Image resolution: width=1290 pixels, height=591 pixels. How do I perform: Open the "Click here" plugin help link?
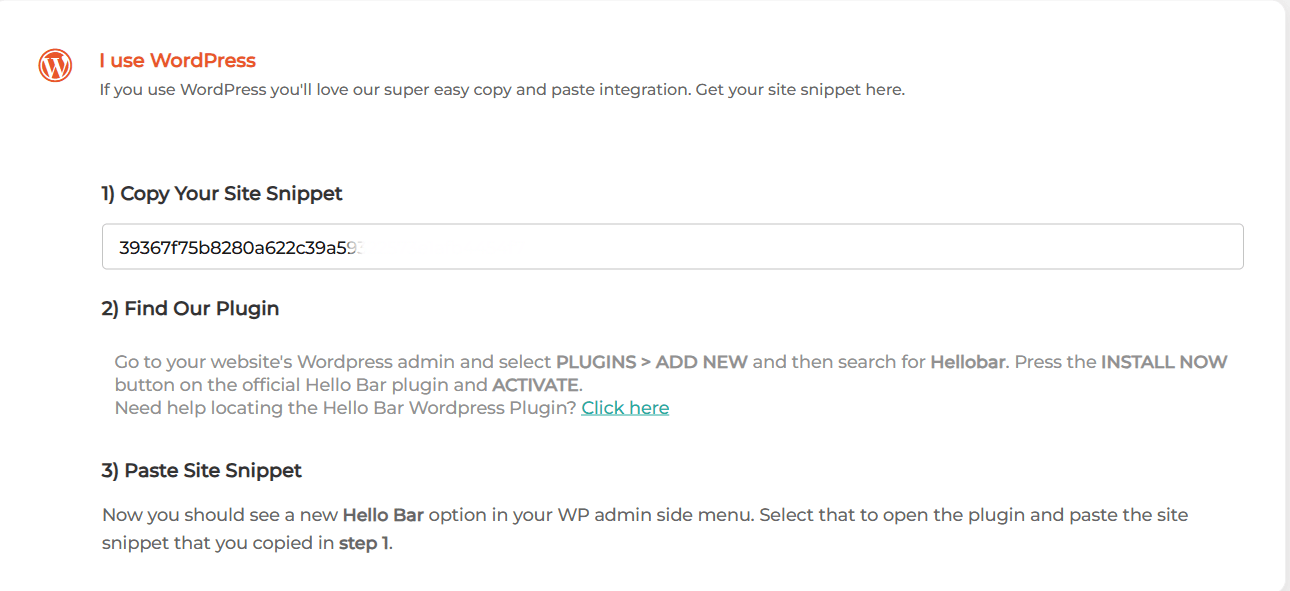tap(625, 408)
